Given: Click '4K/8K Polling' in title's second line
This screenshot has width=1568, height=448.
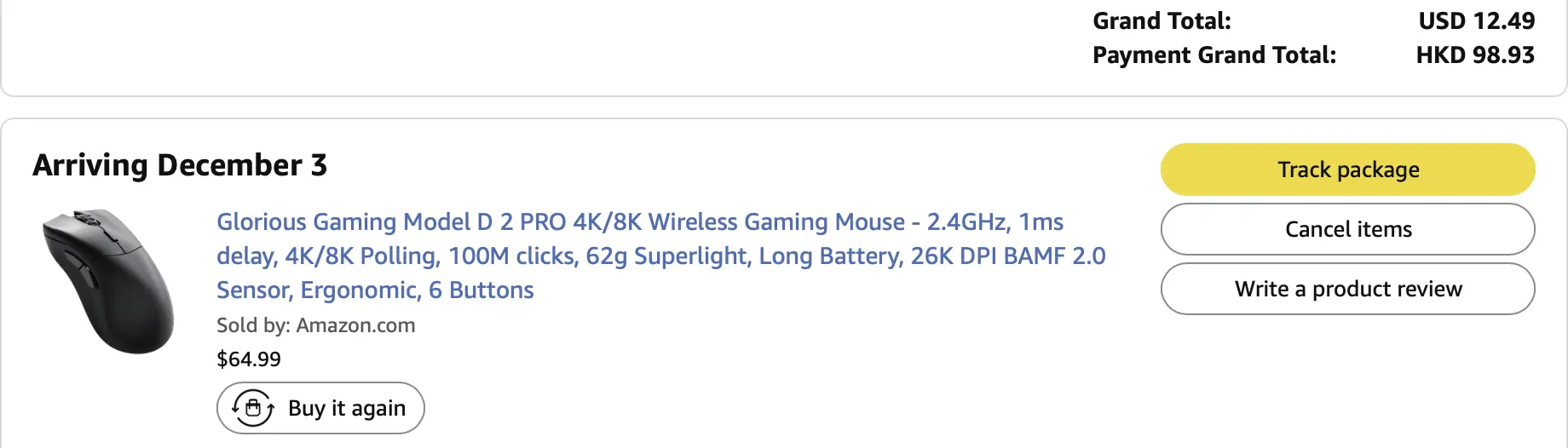Looking at the screenshot, I should pos(359,256).
